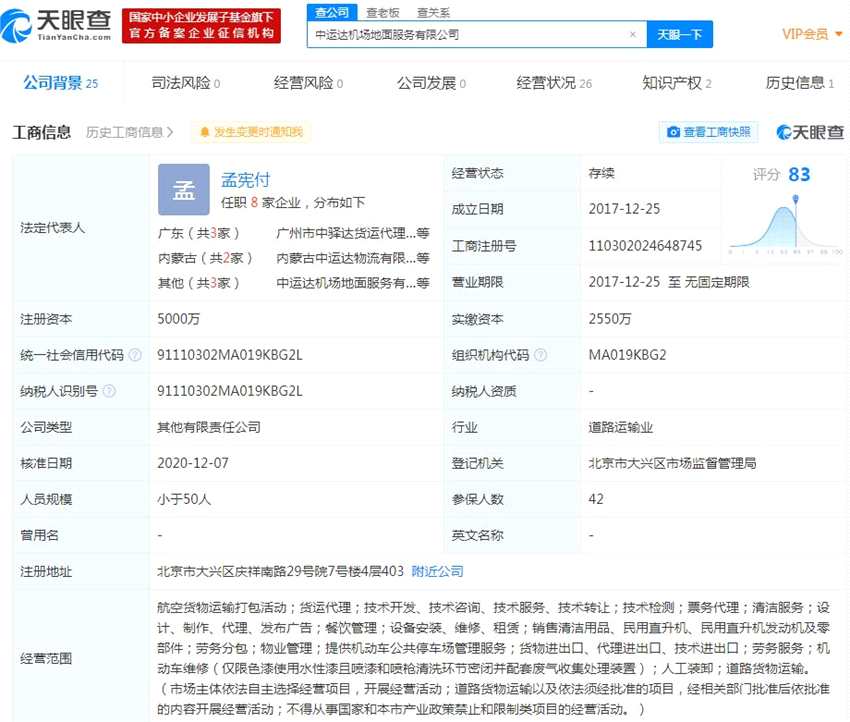Click the 查看工商快照 camera button
The height and width of the screenshot is (722, 850).
(x=709, y=132)
